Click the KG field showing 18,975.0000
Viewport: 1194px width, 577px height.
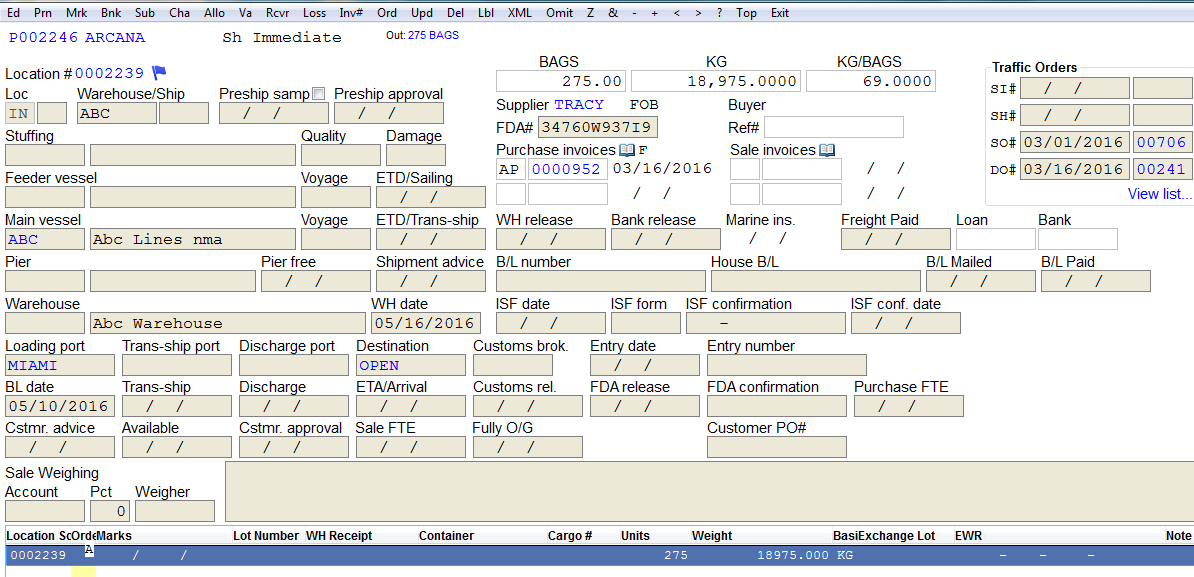pyautogui.click(x=715, y=81)
